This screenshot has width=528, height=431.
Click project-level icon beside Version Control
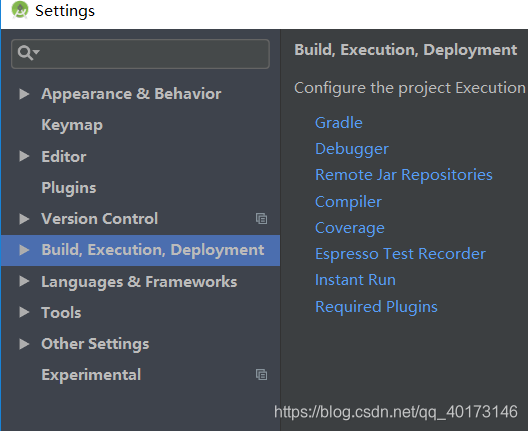261,219
